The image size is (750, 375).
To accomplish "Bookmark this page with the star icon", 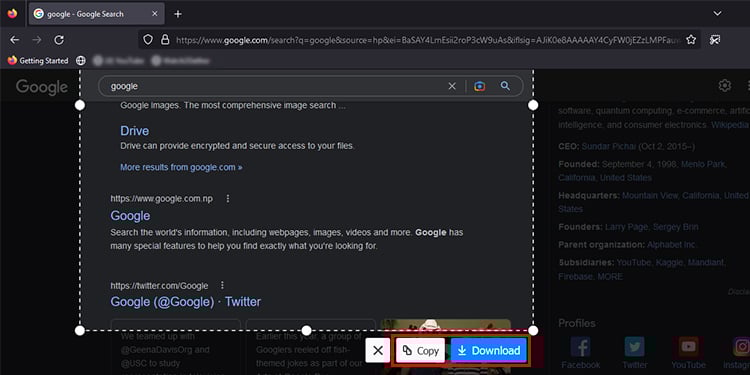I will click(691, 40).
